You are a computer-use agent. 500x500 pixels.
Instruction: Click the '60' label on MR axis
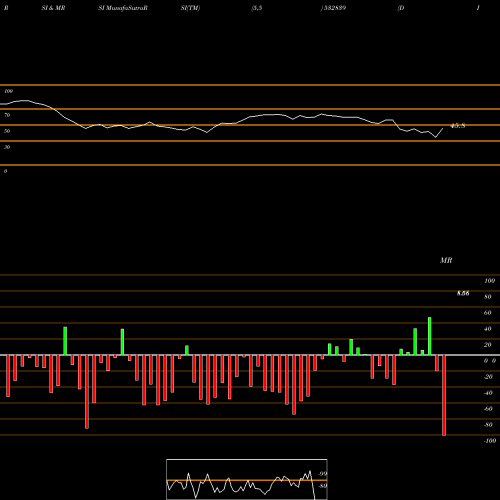click(x=488, y=313)
